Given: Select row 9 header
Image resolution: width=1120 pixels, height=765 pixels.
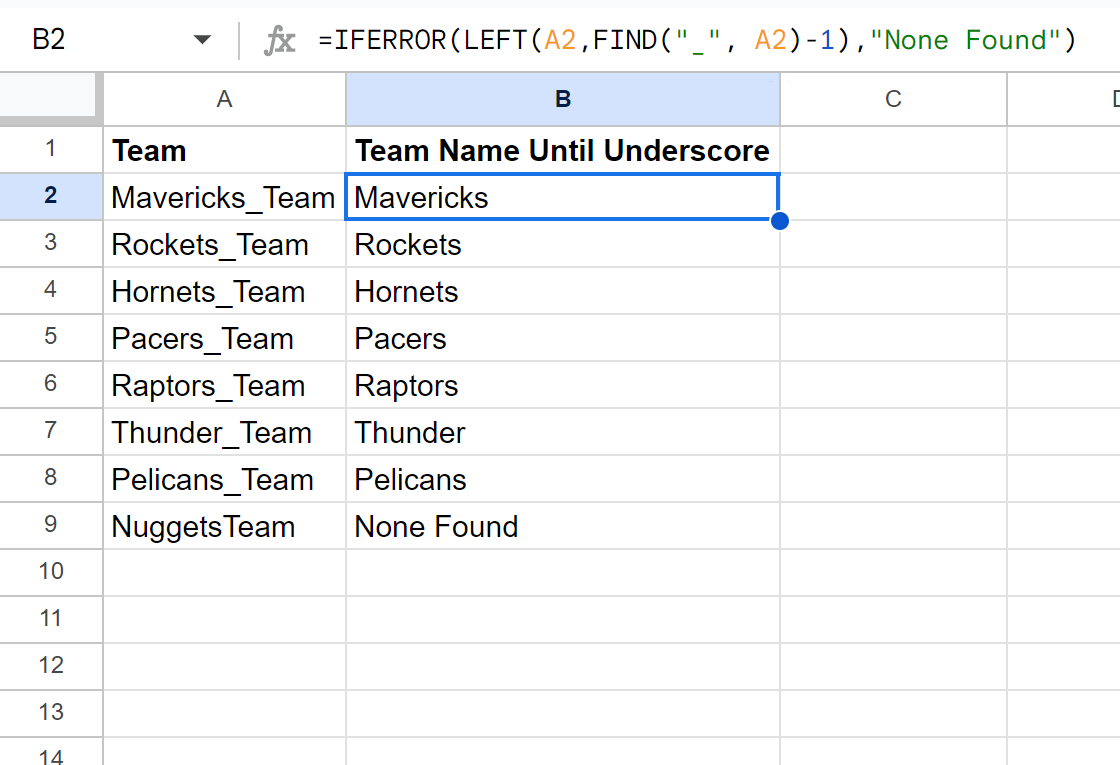Looking at the screenshot, I should (50, 526).
